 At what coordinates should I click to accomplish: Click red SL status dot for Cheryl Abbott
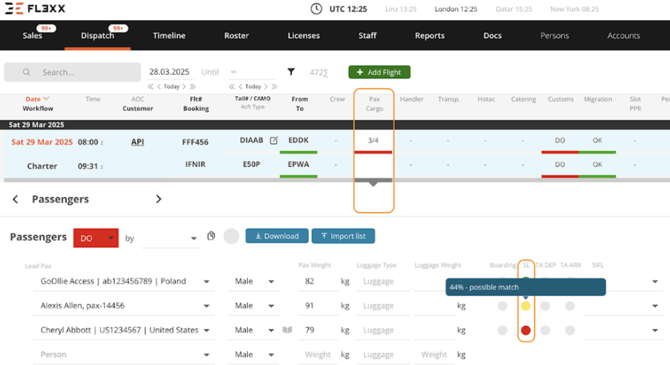(x=526, y=330)
